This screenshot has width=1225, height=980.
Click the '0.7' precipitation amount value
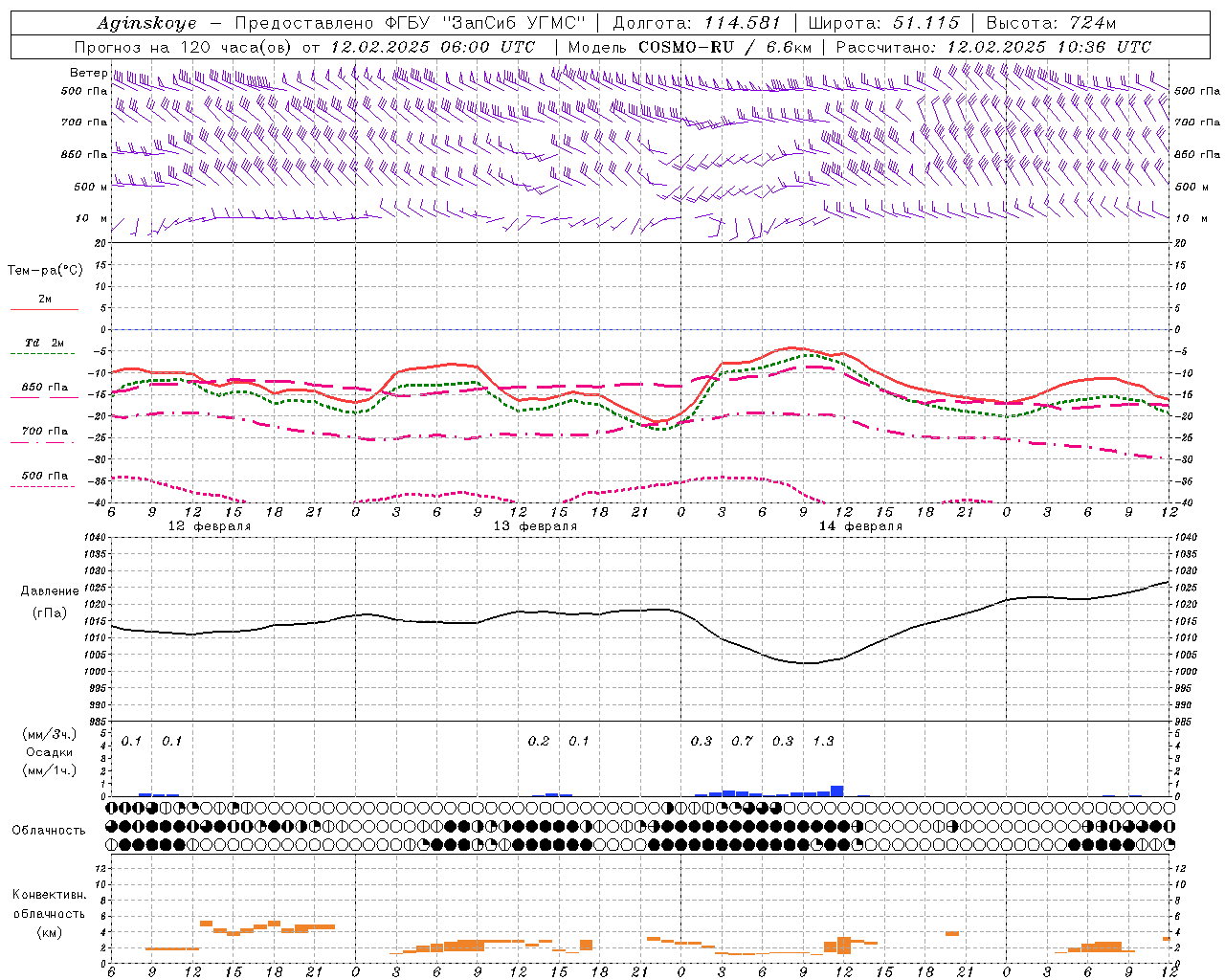pos(742,741)
